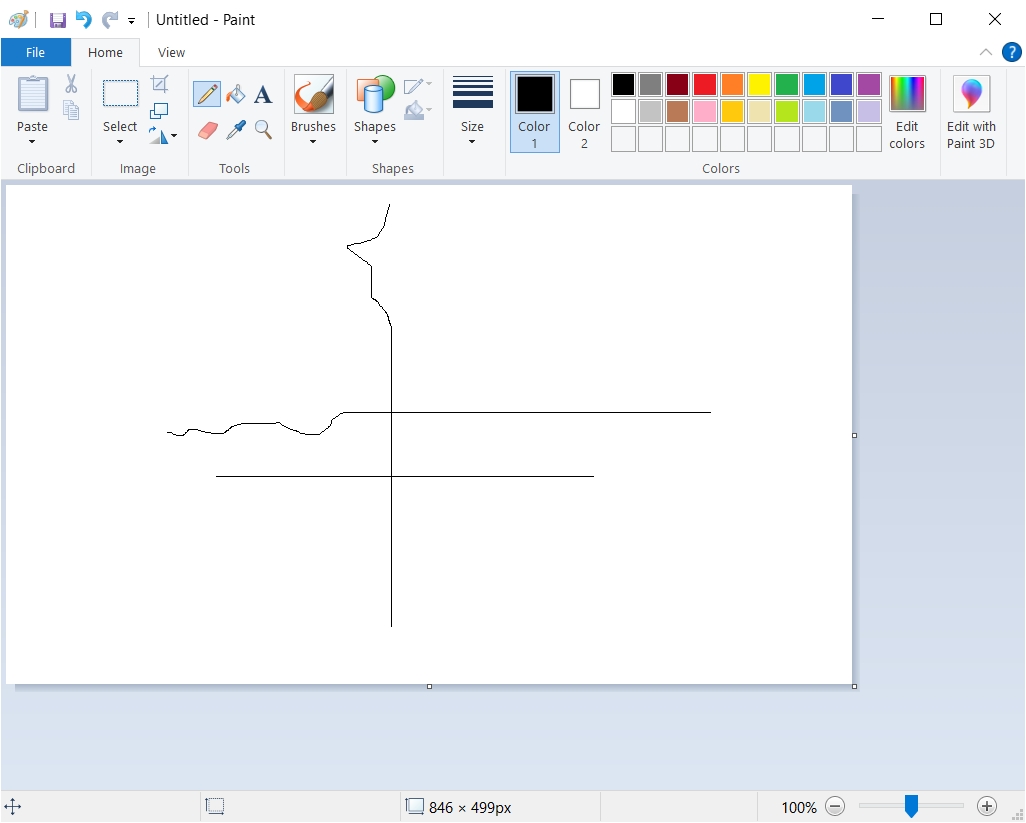Collapse the ribbon with the chevron

pyautogui.click(x=985, y=52)
